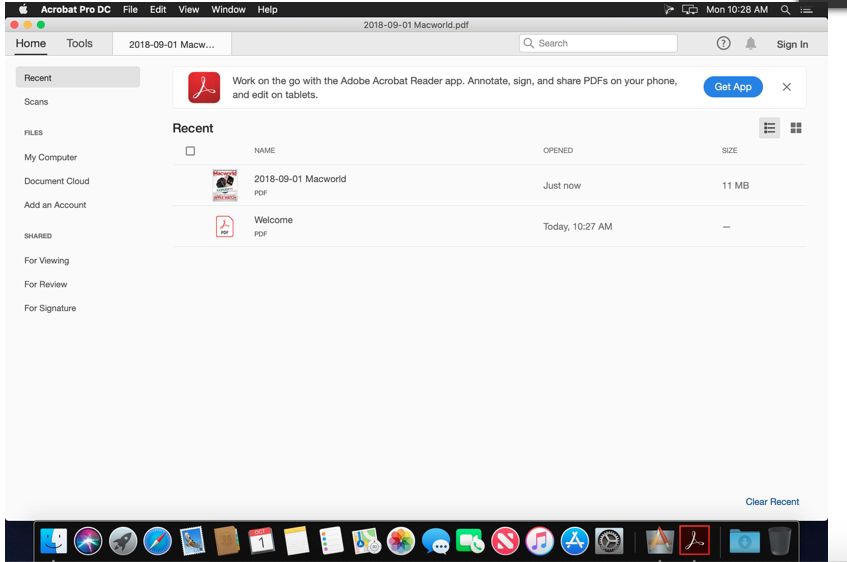The height and width of the screenshot is (562, 847).
Task: Click the Welcome PDF file icon
Action: point(225,226)
